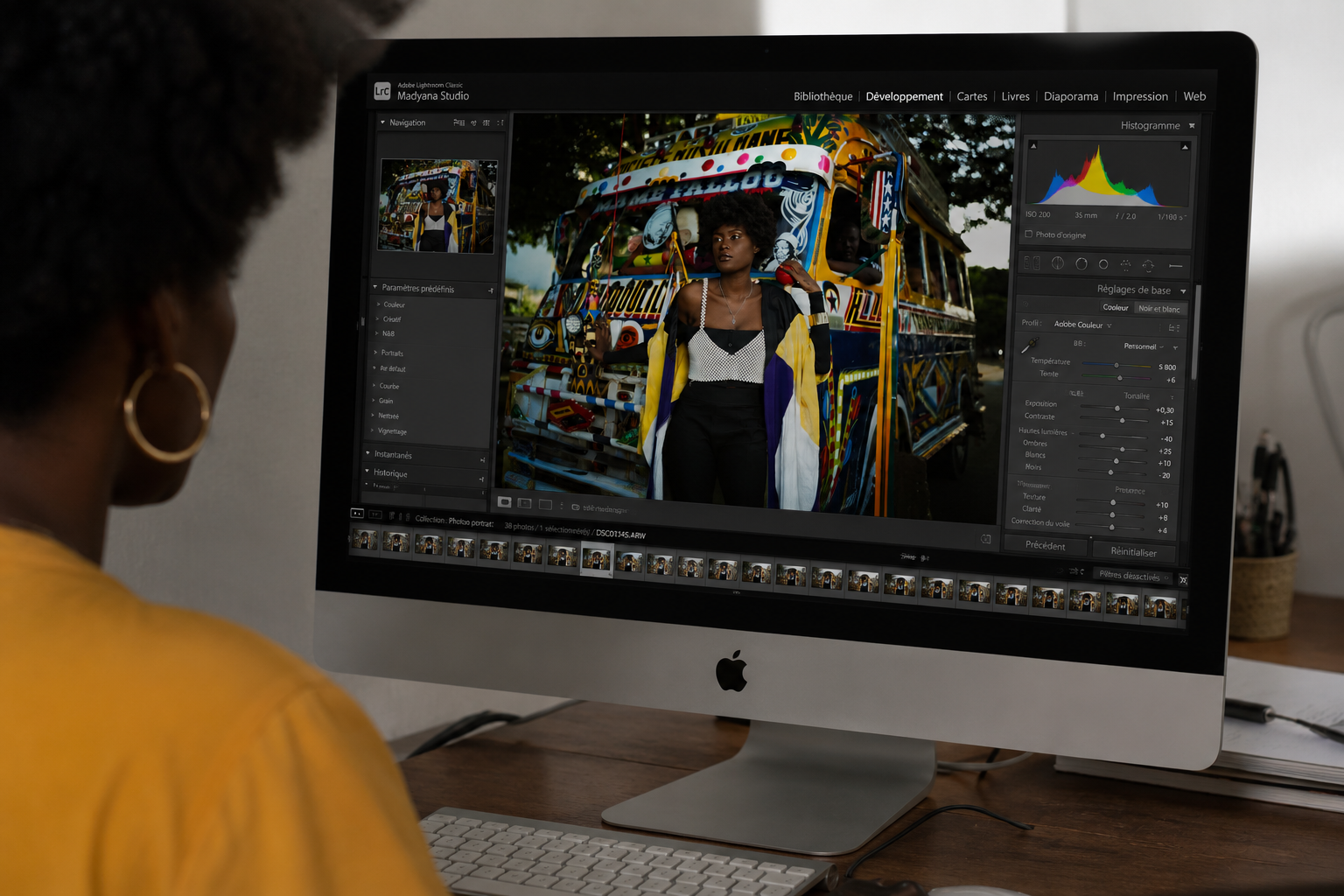Viewport: 1344px width, 896px height.
Task: Open the crop overlay tool icon
Action: pyautogui.click(x=1032, y=263)
